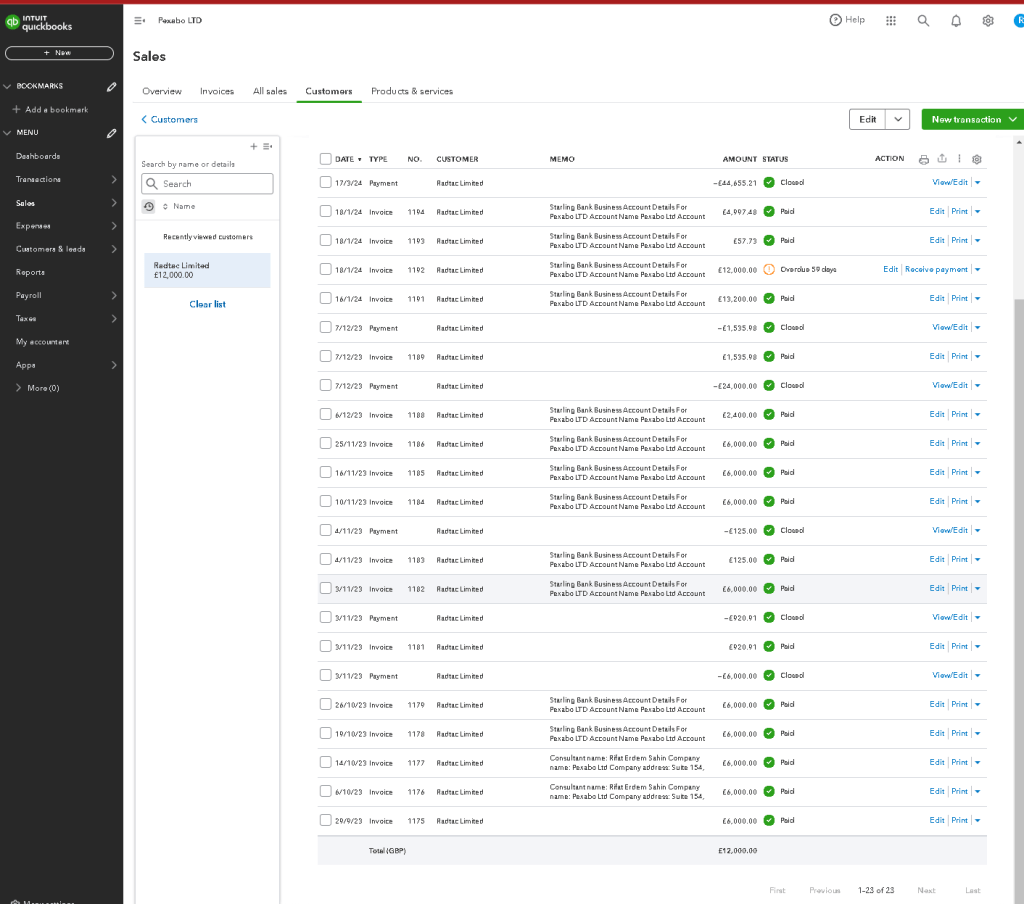
Task: Expand More (0) in sidebar
Action: point(38,388)
